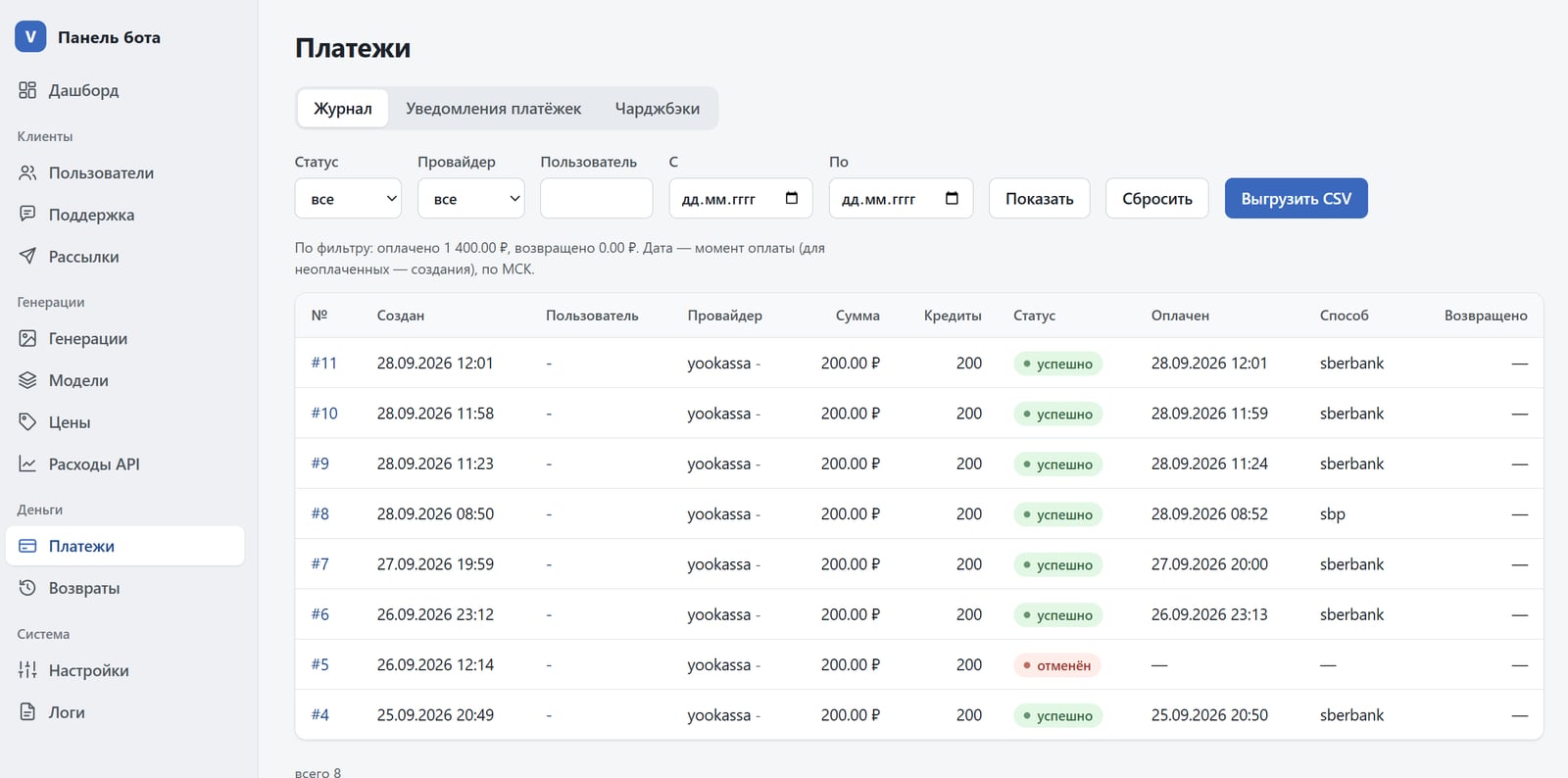The image size is (1568, 778).
Task: Click the Показать button
Action: coord(1040,198)
